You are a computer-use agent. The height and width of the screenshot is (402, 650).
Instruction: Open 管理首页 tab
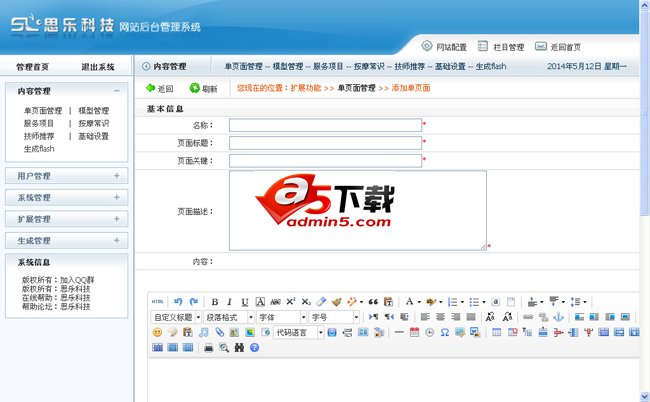coord(32,67)
